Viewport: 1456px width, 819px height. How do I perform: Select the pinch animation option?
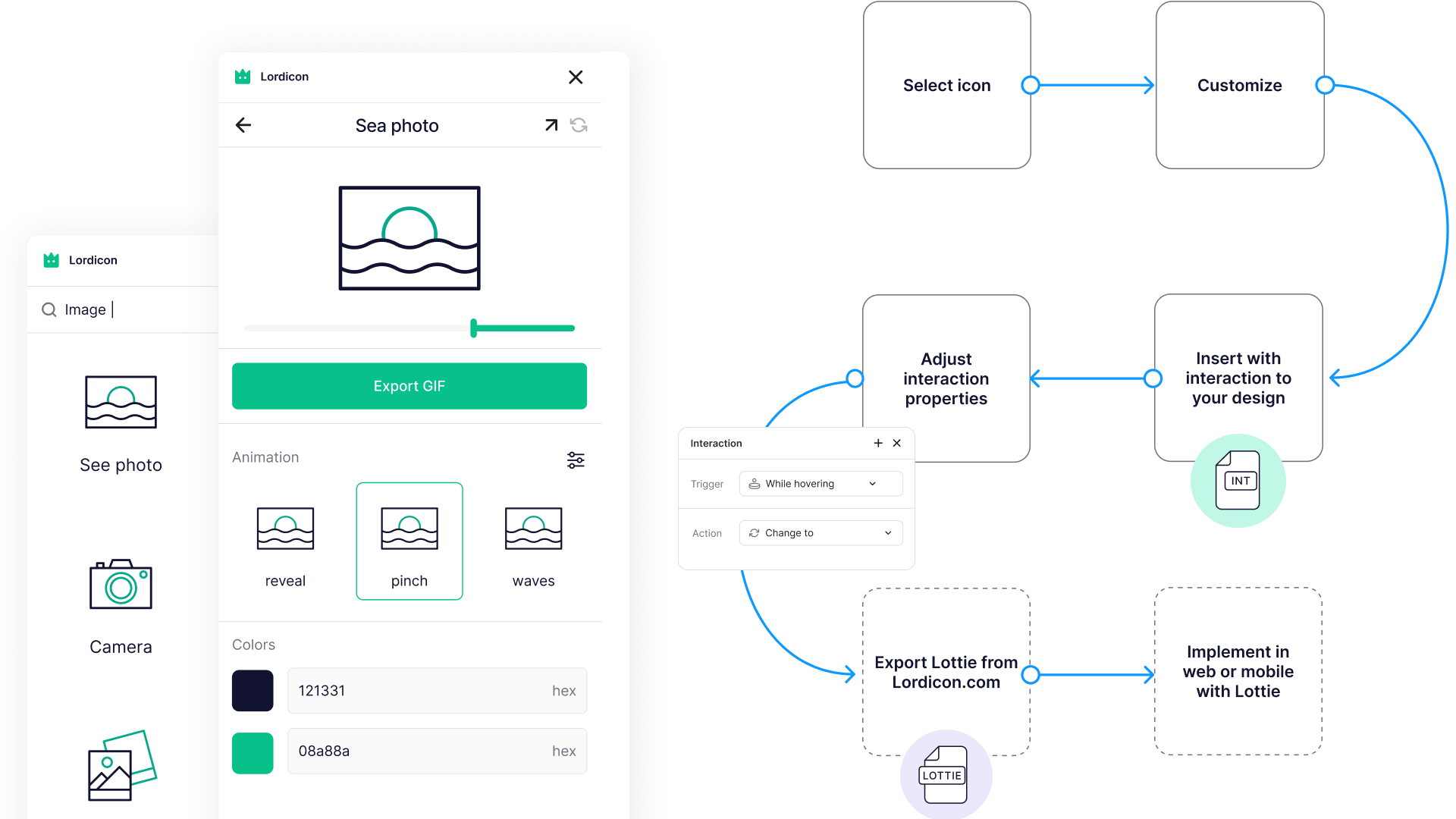[409, 541]
